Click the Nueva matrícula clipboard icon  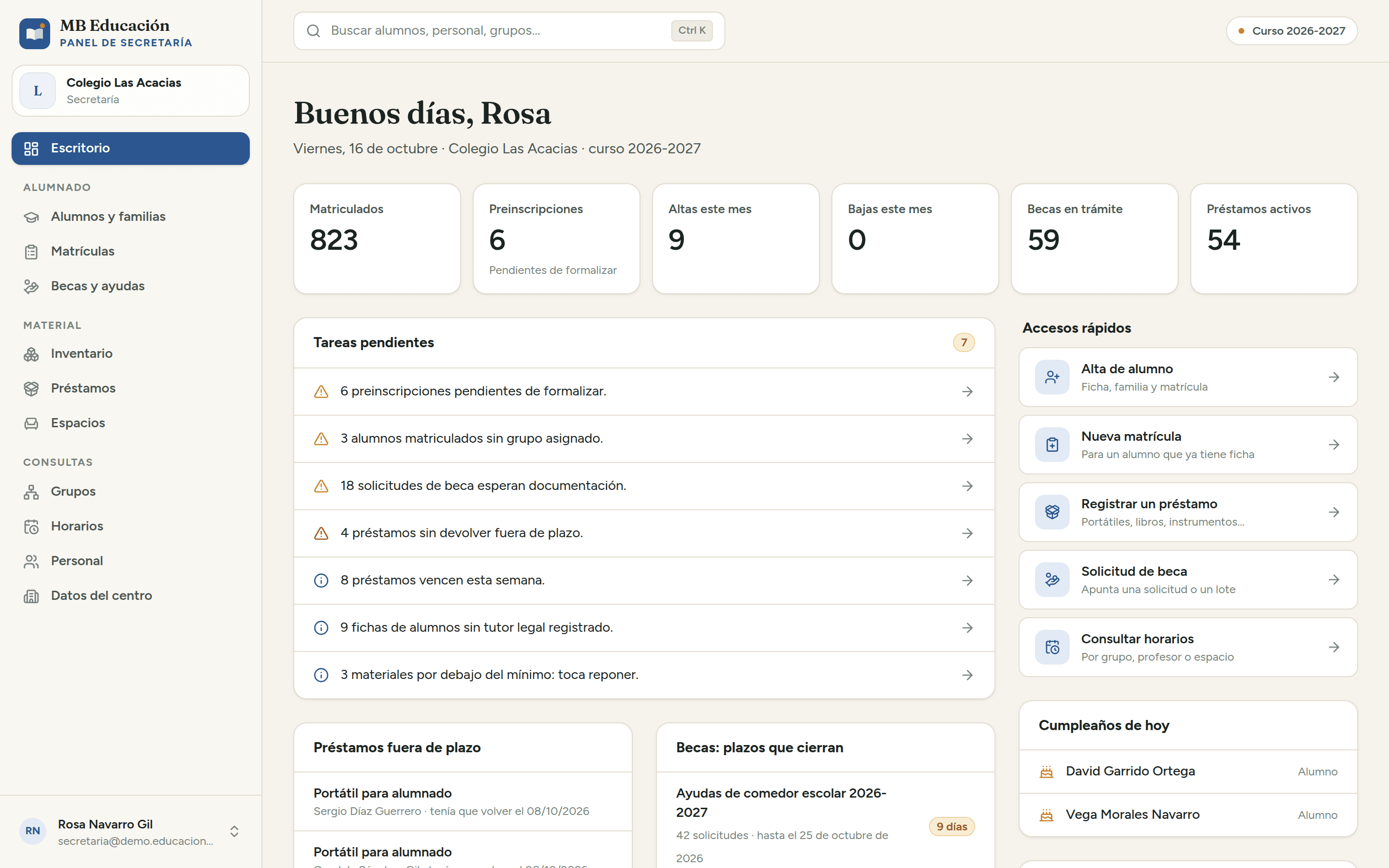point(1052,445)
